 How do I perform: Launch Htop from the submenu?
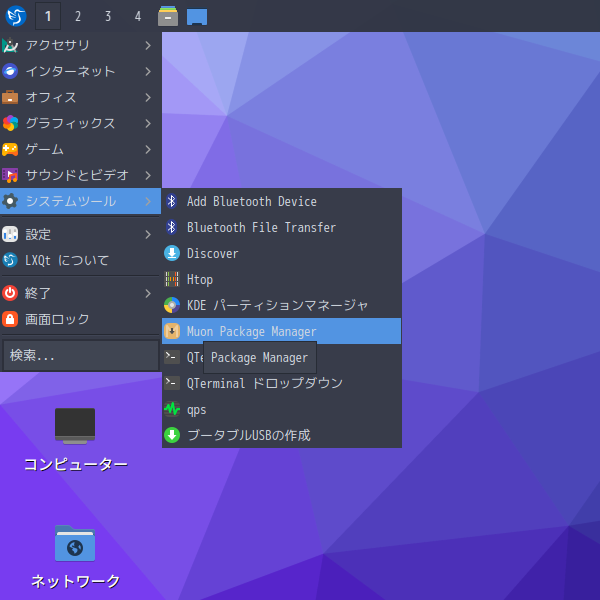[x=282, y=279]
